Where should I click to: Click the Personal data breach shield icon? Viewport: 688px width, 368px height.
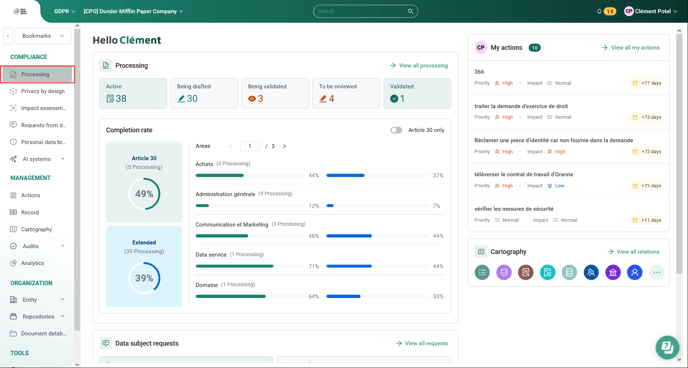13,142
